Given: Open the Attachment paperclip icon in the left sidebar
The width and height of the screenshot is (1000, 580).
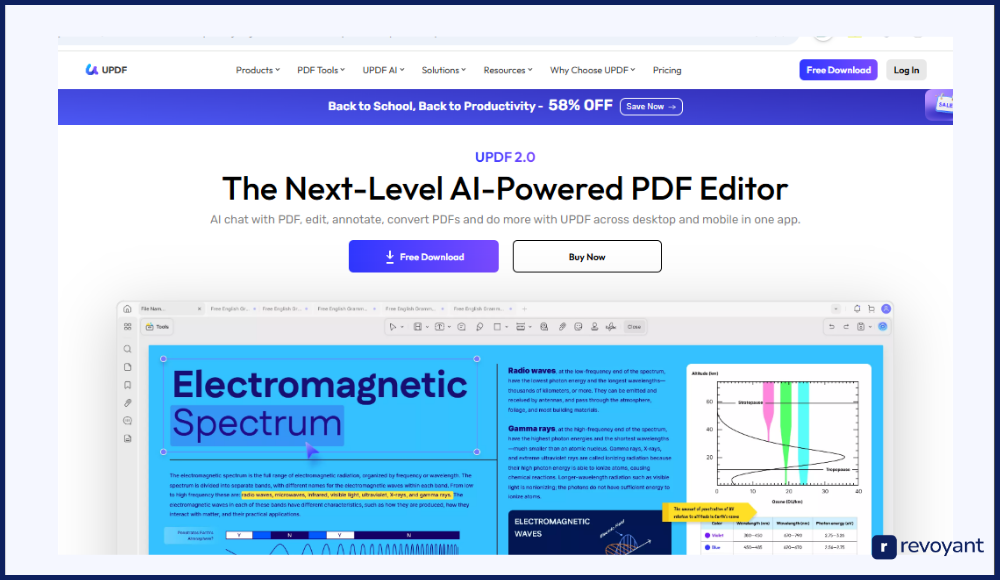Looking at the screenshot, I should coord(128,403).
